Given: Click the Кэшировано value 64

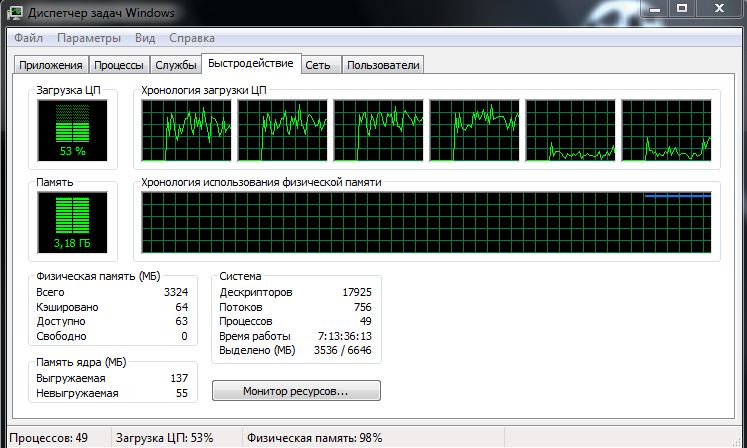Looking at the screenshot, I should tap(182, 307).
